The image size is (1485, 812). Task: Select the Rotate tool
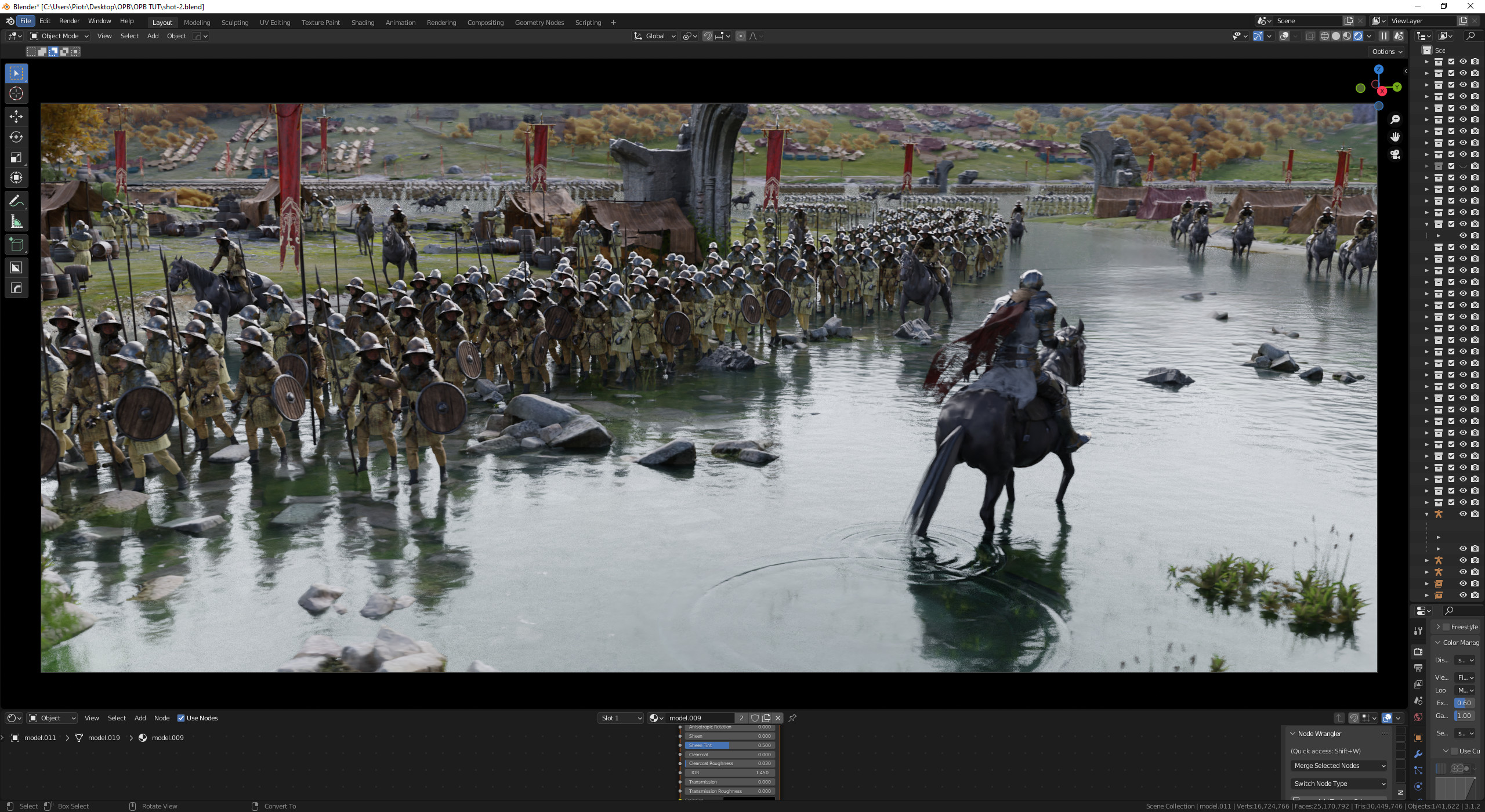click(x=16, y=137)
